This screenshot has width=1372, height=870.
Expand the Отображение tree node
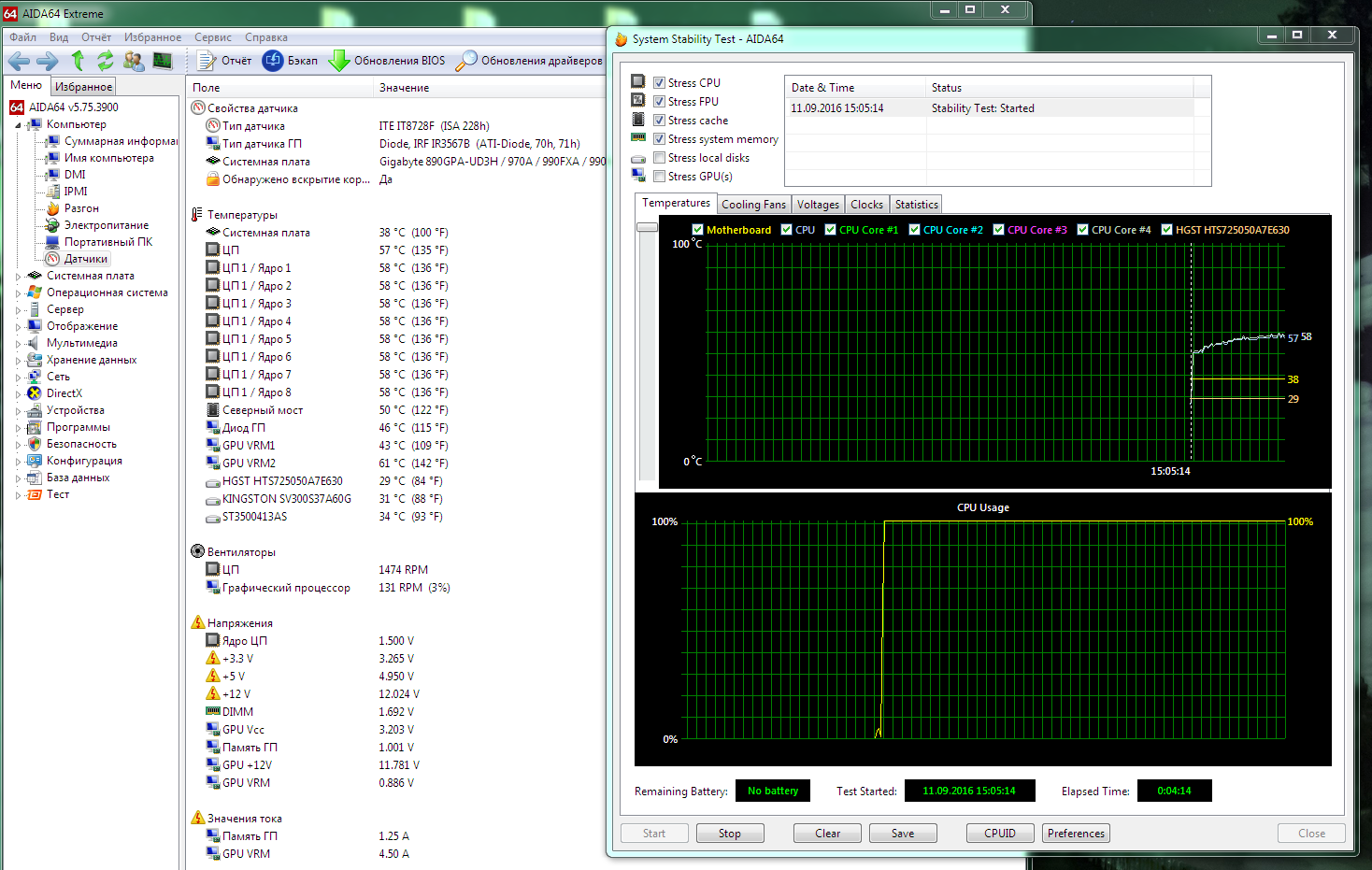click(18, 327)
